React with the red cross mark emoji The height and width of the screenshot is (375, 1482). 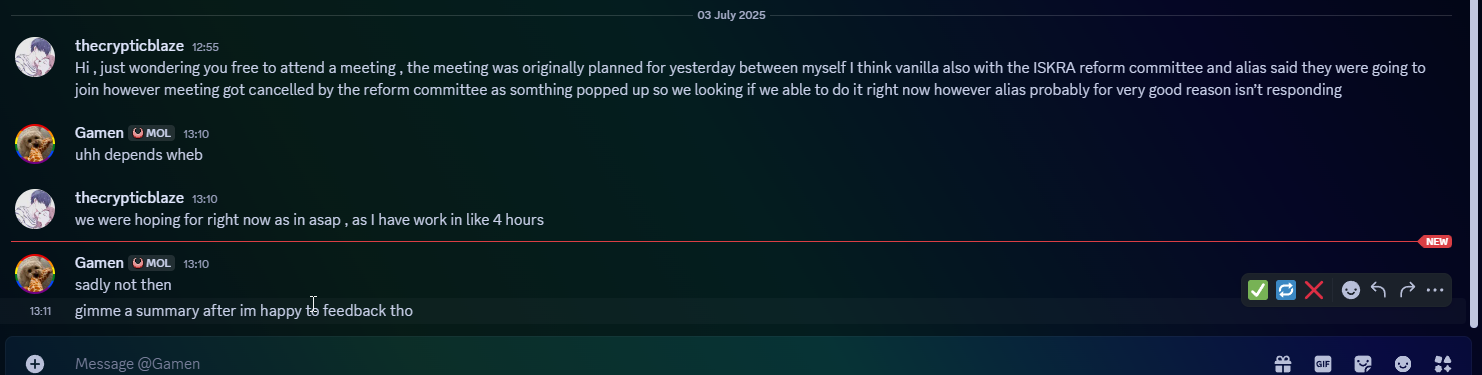click(1314, 290)
